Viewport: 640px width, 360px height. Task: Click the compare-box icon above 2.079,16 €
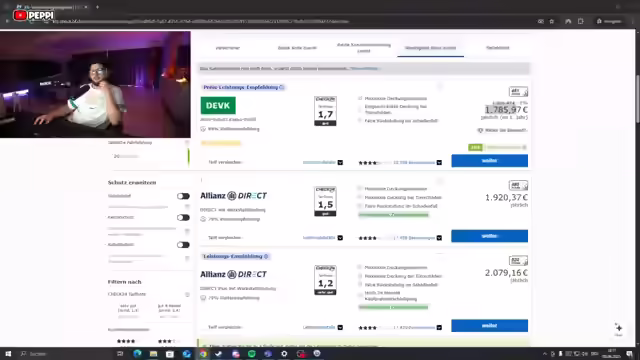coord(518,260)
